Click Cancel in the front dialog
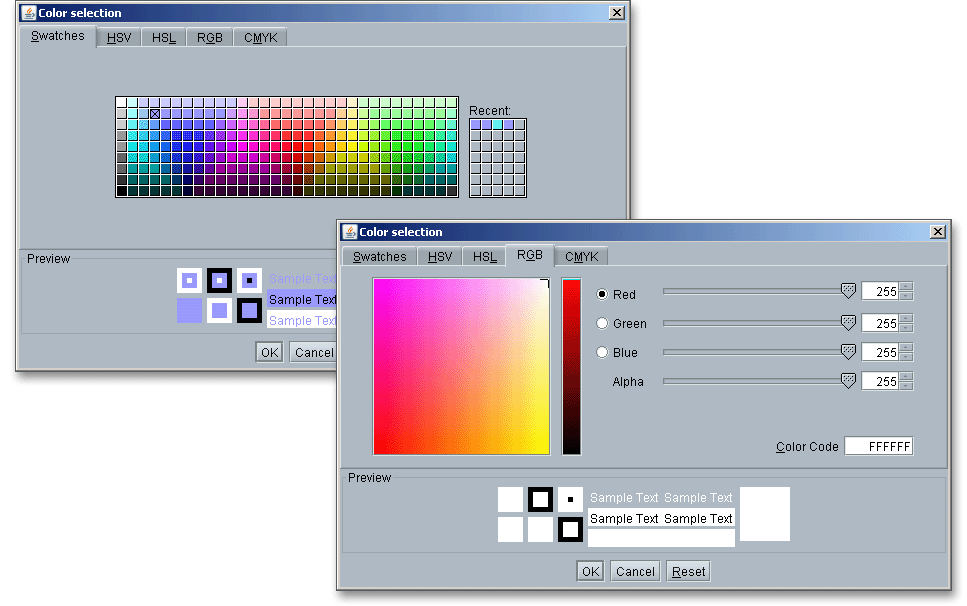This screenshot has height=606, width=967. click(635, 571)
